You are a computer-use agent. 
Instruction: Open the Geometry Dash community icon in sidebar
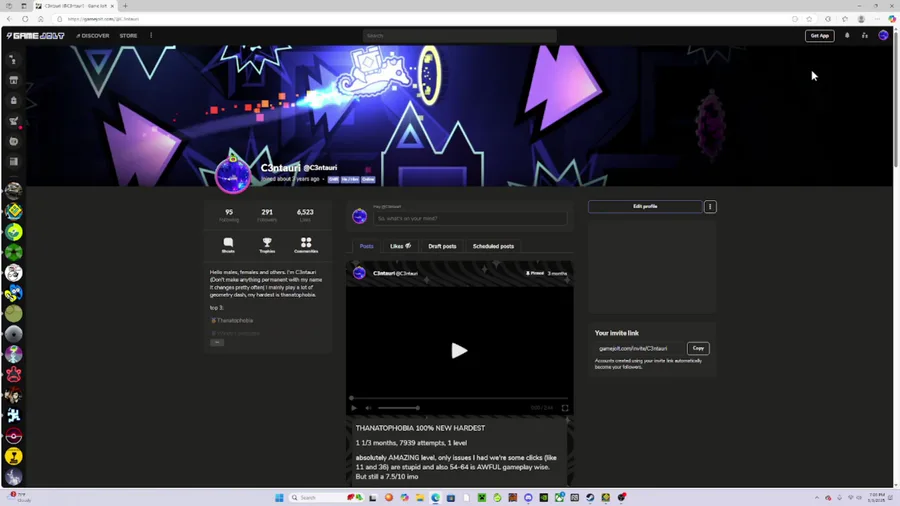tap(14, 211)
